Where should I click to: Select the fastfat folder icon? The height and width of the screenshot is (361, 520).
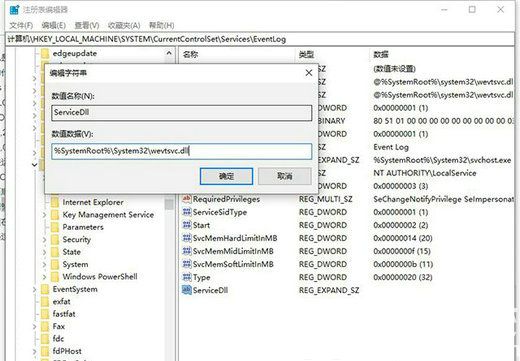point(45,314)
